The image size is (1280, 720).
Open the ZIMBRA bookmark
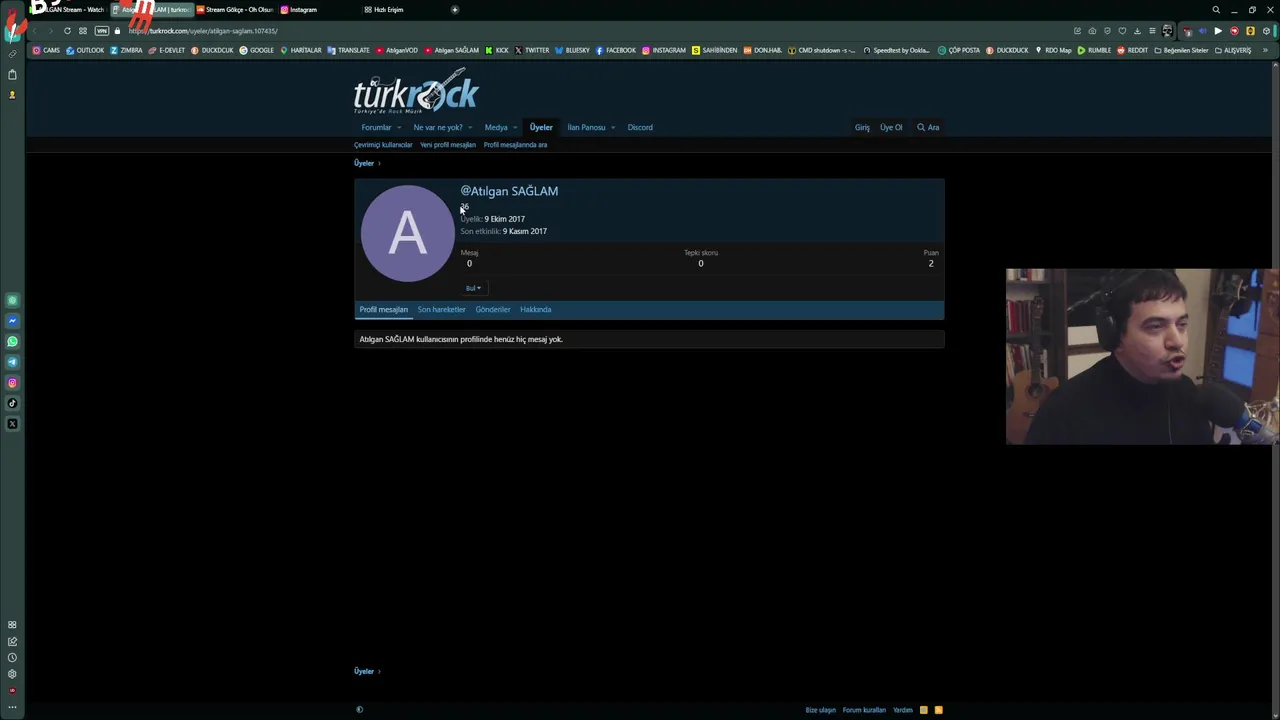[126, 50]
